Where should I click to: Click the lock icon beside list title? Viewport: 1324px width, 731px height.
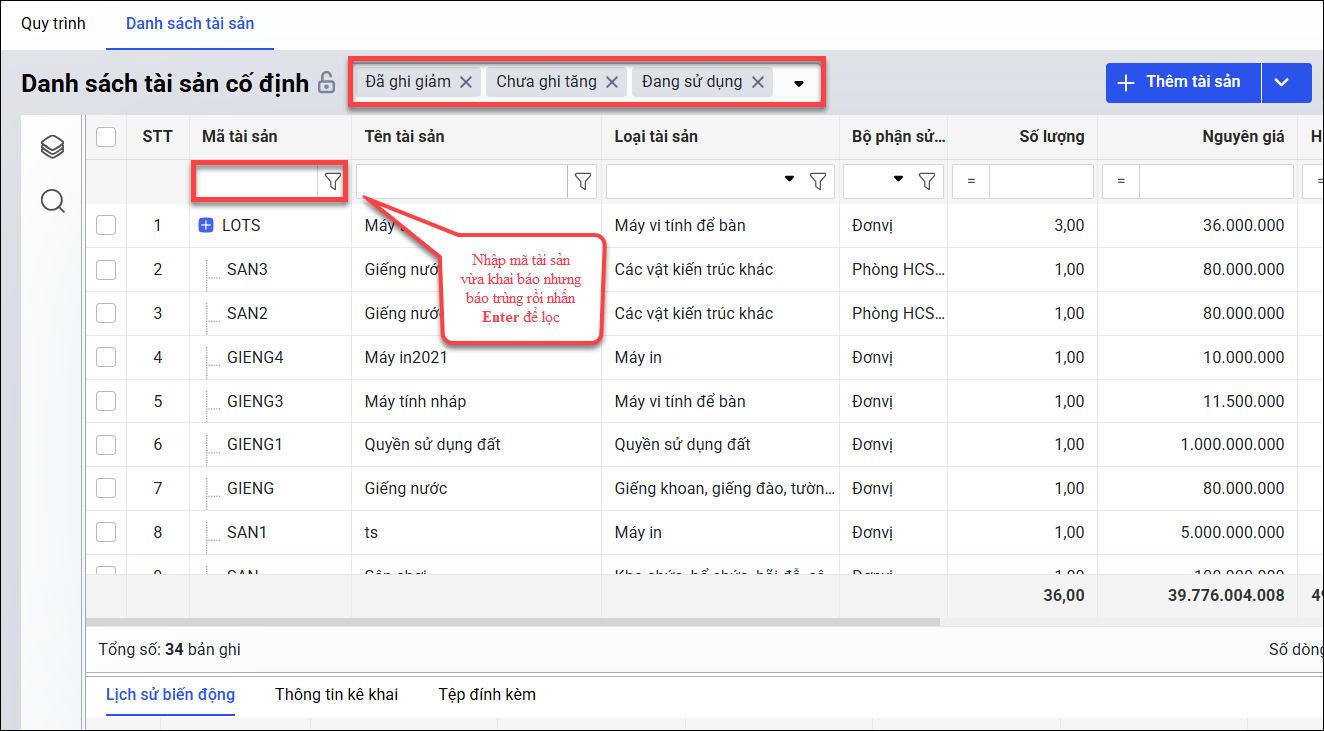(327, 83)
